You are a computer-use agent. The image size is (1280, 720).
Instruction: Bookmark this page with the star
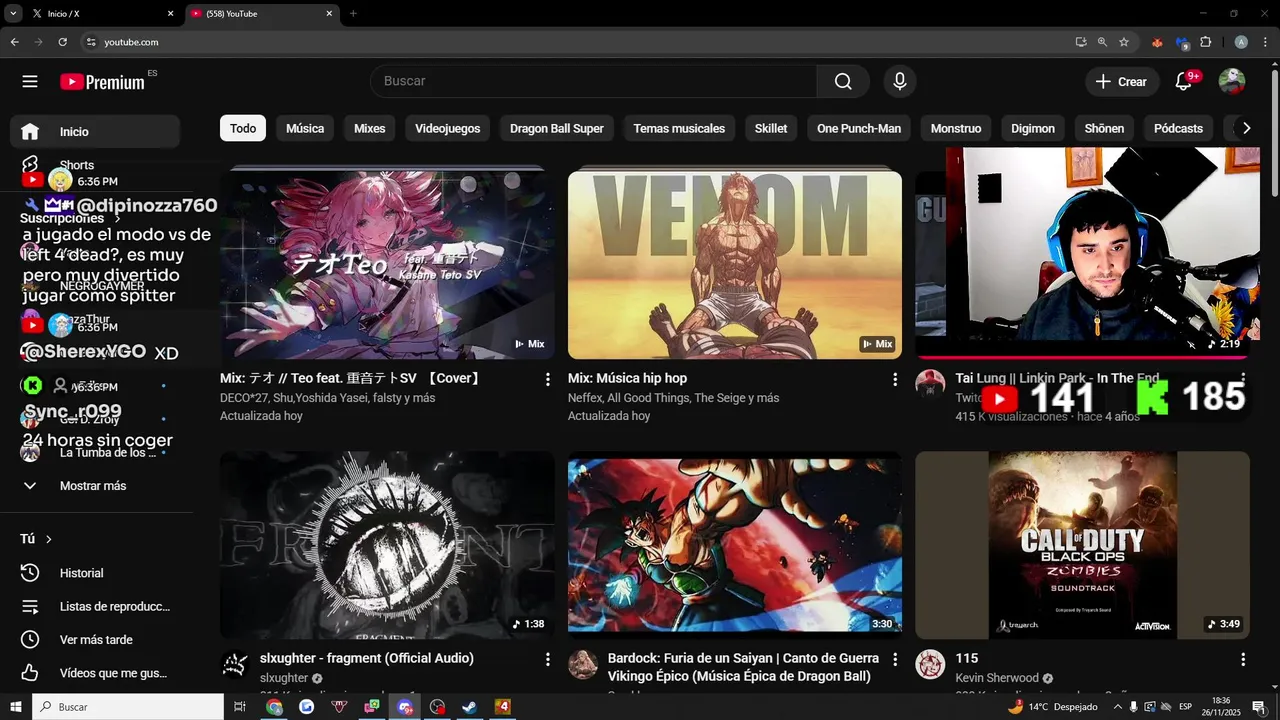click(1124, 42)
